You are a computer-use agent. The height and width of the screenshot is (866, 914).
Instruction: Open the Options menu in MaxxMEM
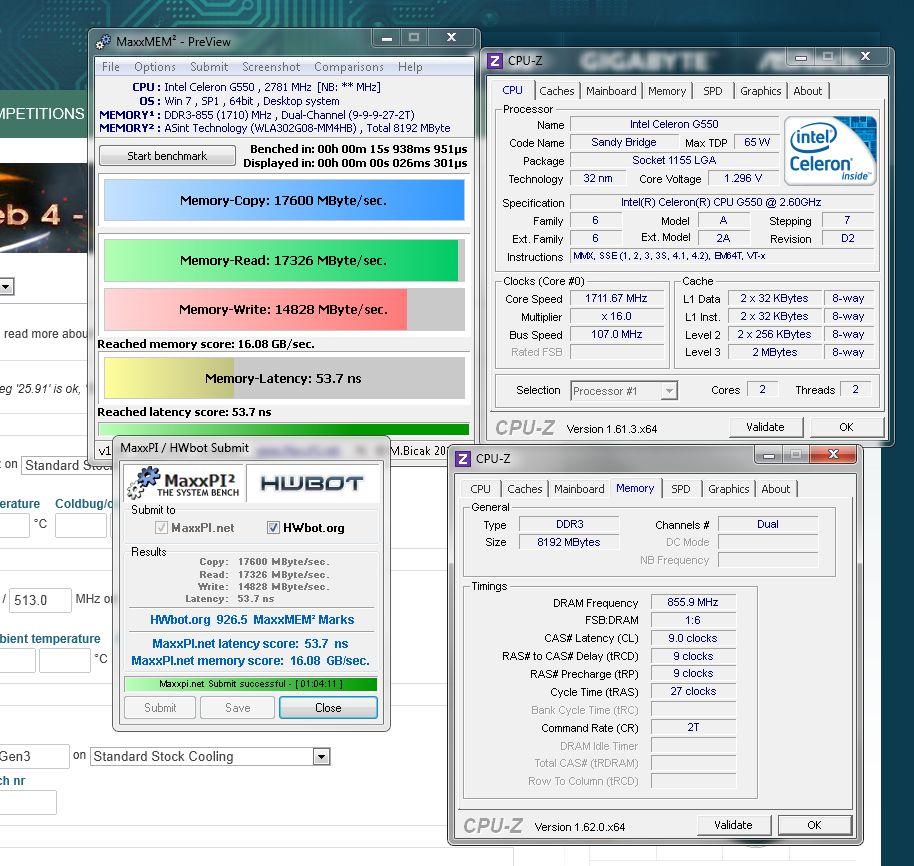[x=154, y=67]
